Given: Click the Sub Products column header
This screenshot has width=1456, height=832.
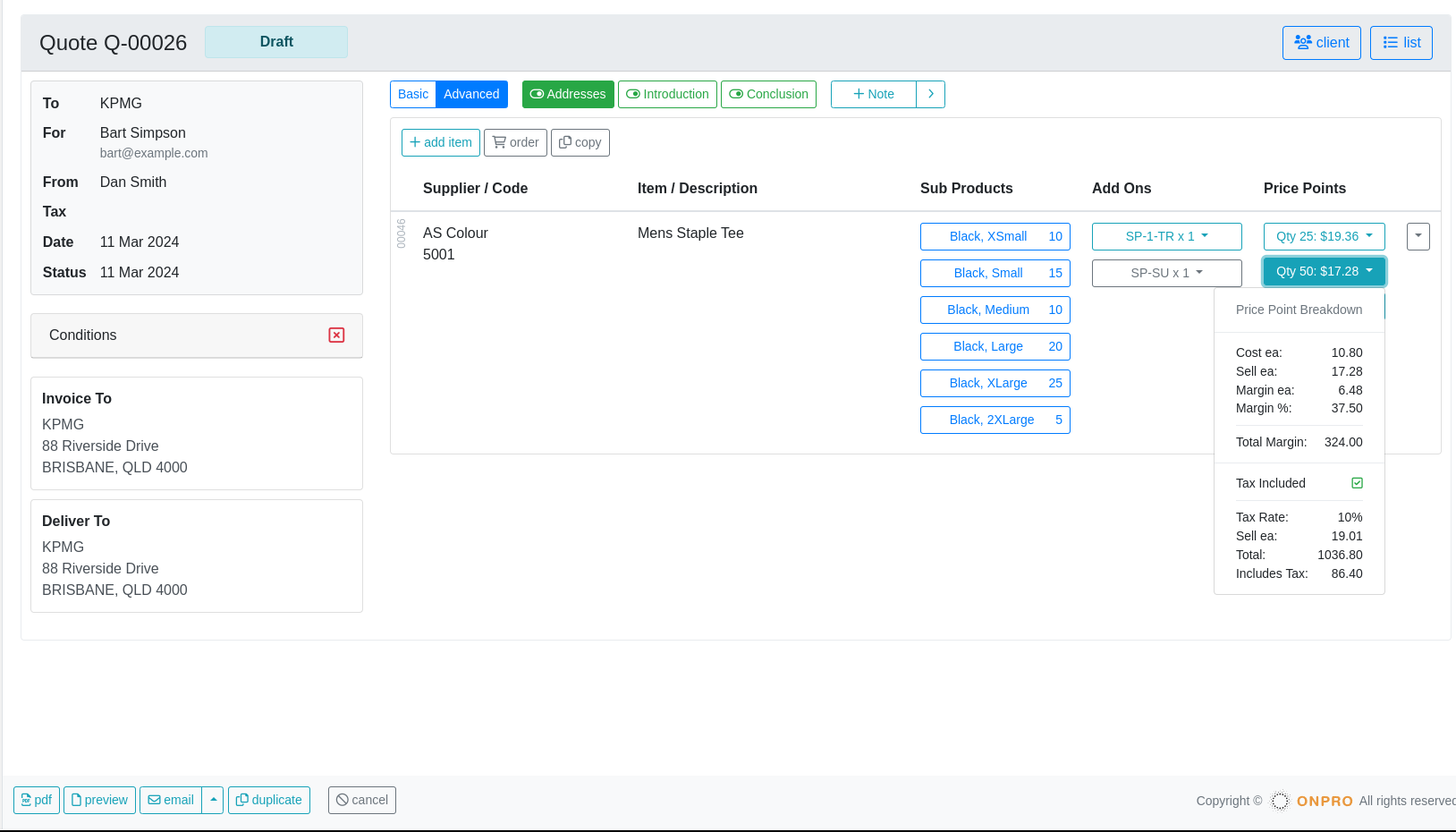Looking at the screenshot, I should coord(967,188).
